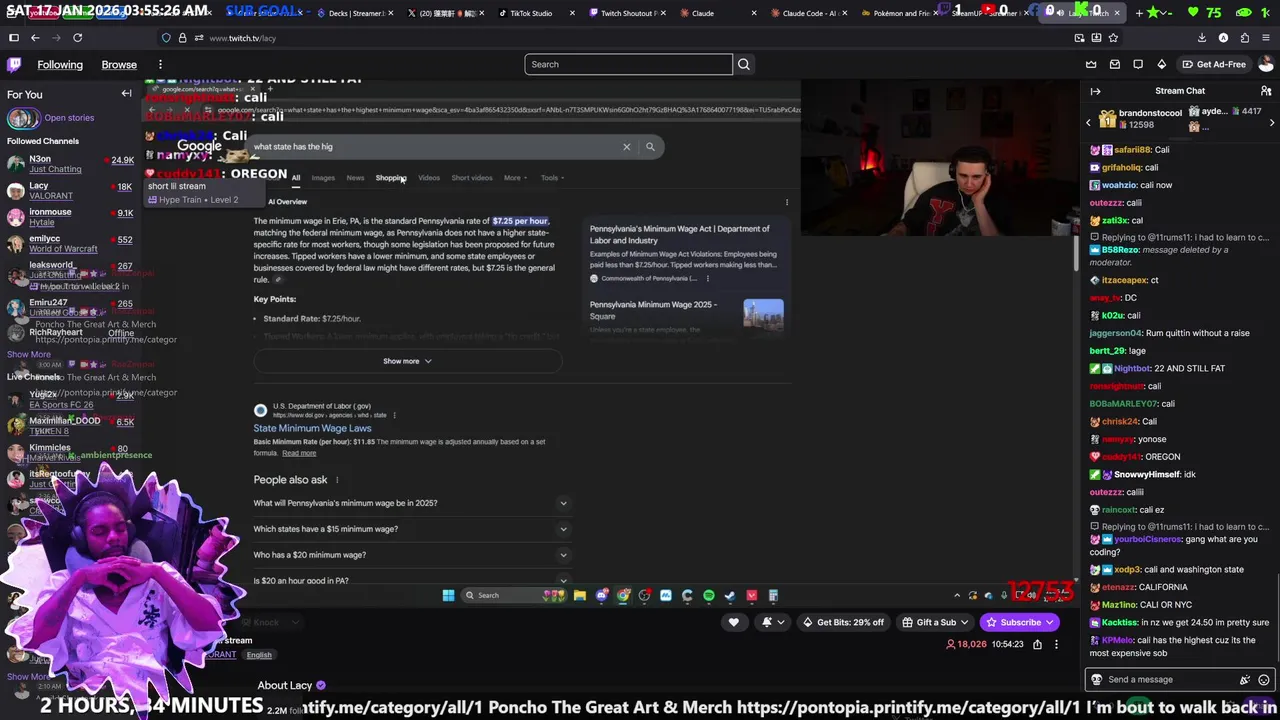The width and height of the screenshot is (1280, 720).
Task: Open the chat emote picker smiley
Action: [1265, 679]
